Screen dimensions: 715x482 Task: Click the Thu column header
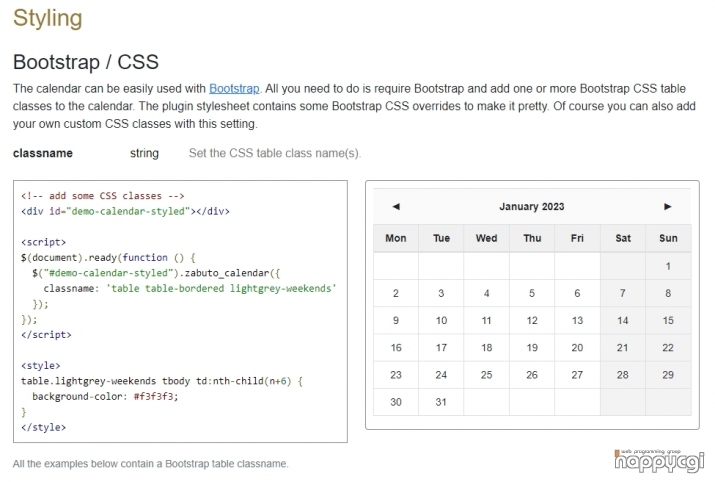coord(532,238)
